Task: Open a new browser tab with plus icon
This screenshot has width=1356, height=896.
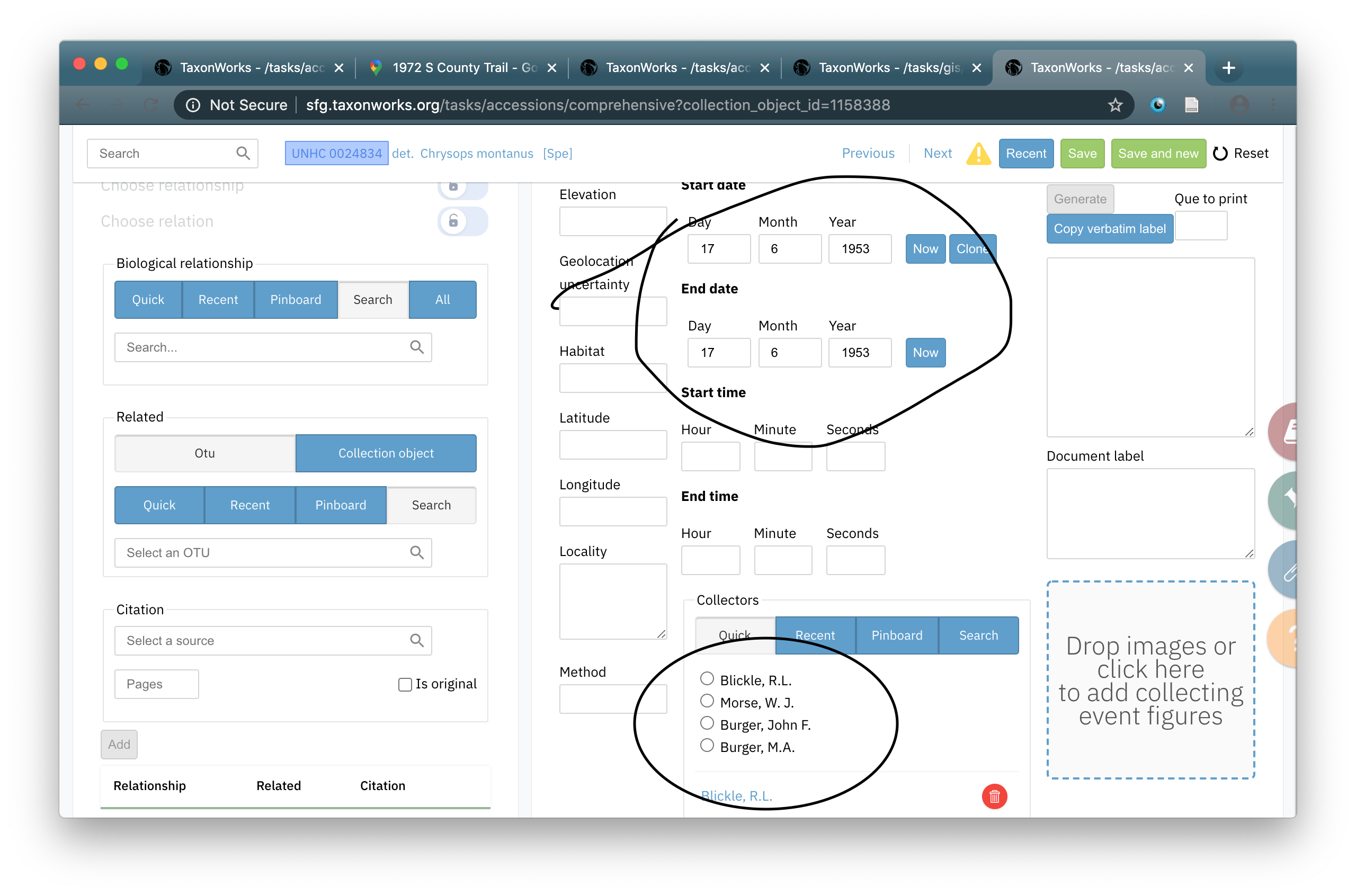Action: 1228,68
